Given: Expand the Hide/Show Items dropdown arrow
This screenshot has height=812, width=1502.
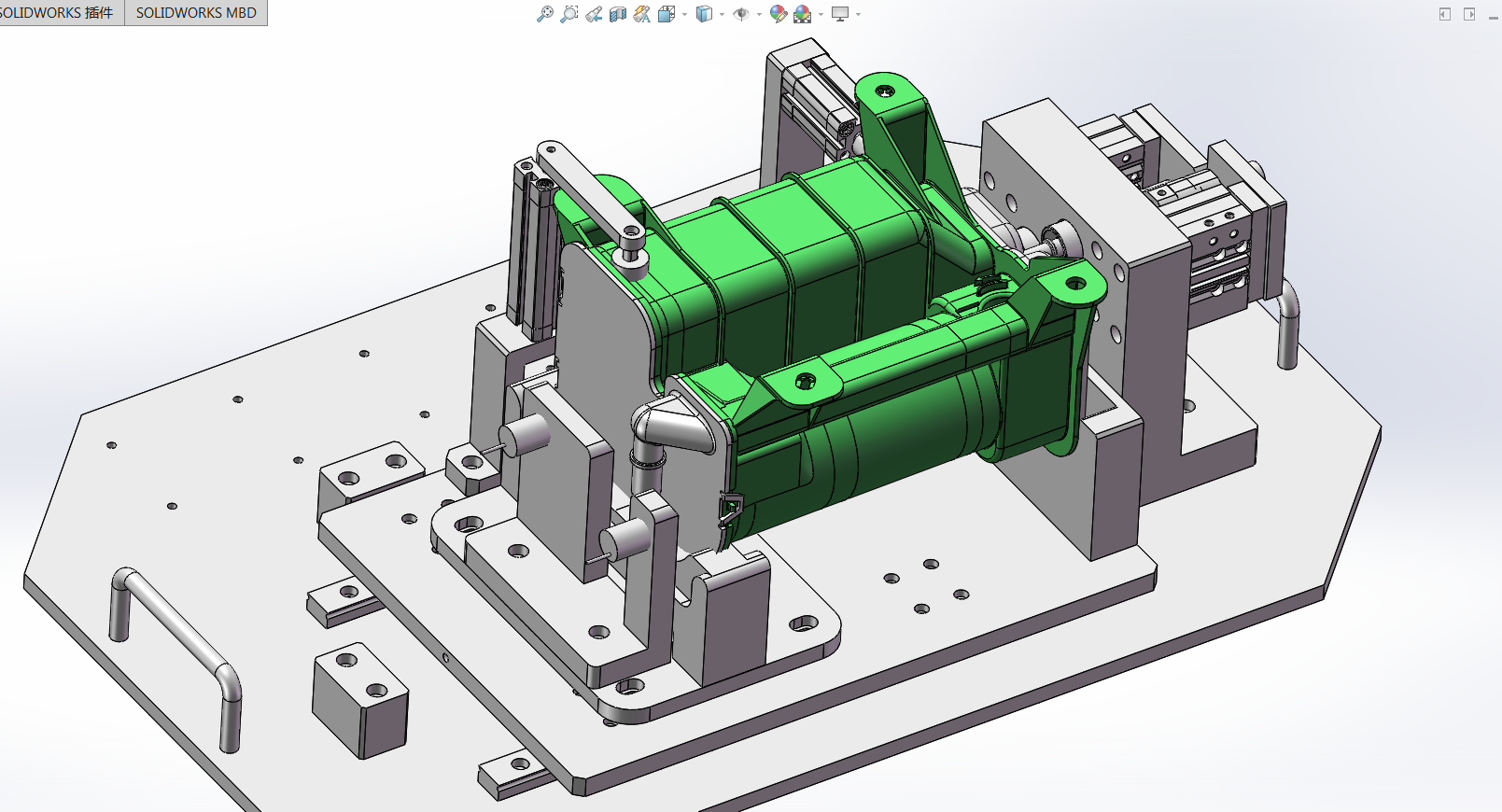Looking at the screenshot, I should 759,14.
